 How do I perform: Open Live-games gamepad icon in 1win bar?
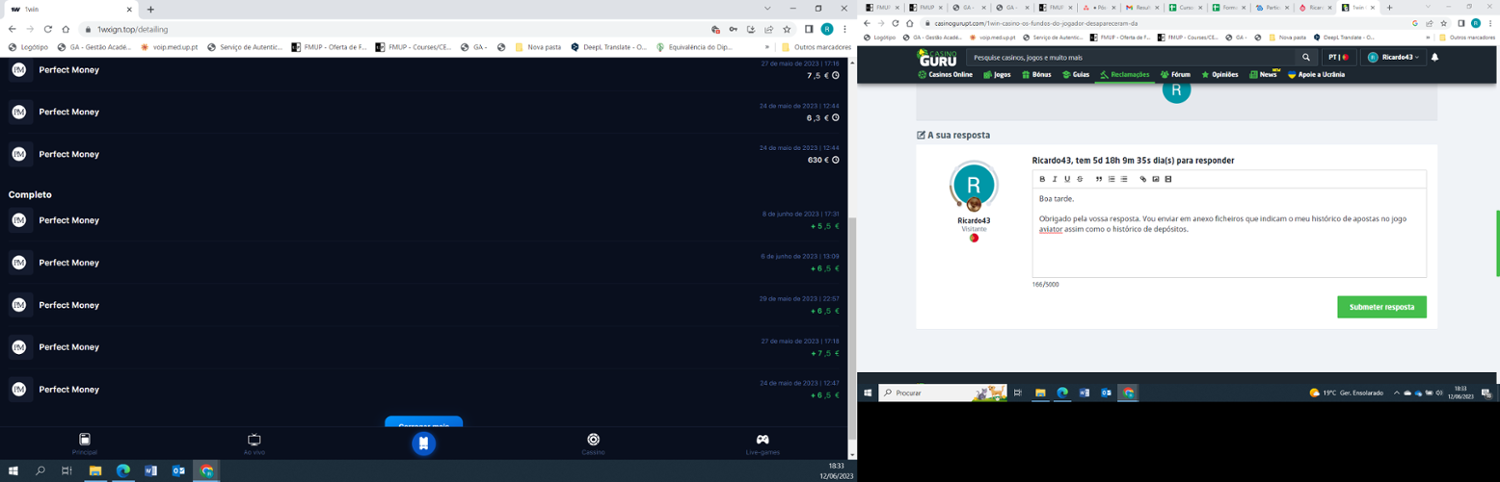tap(762, 440)
